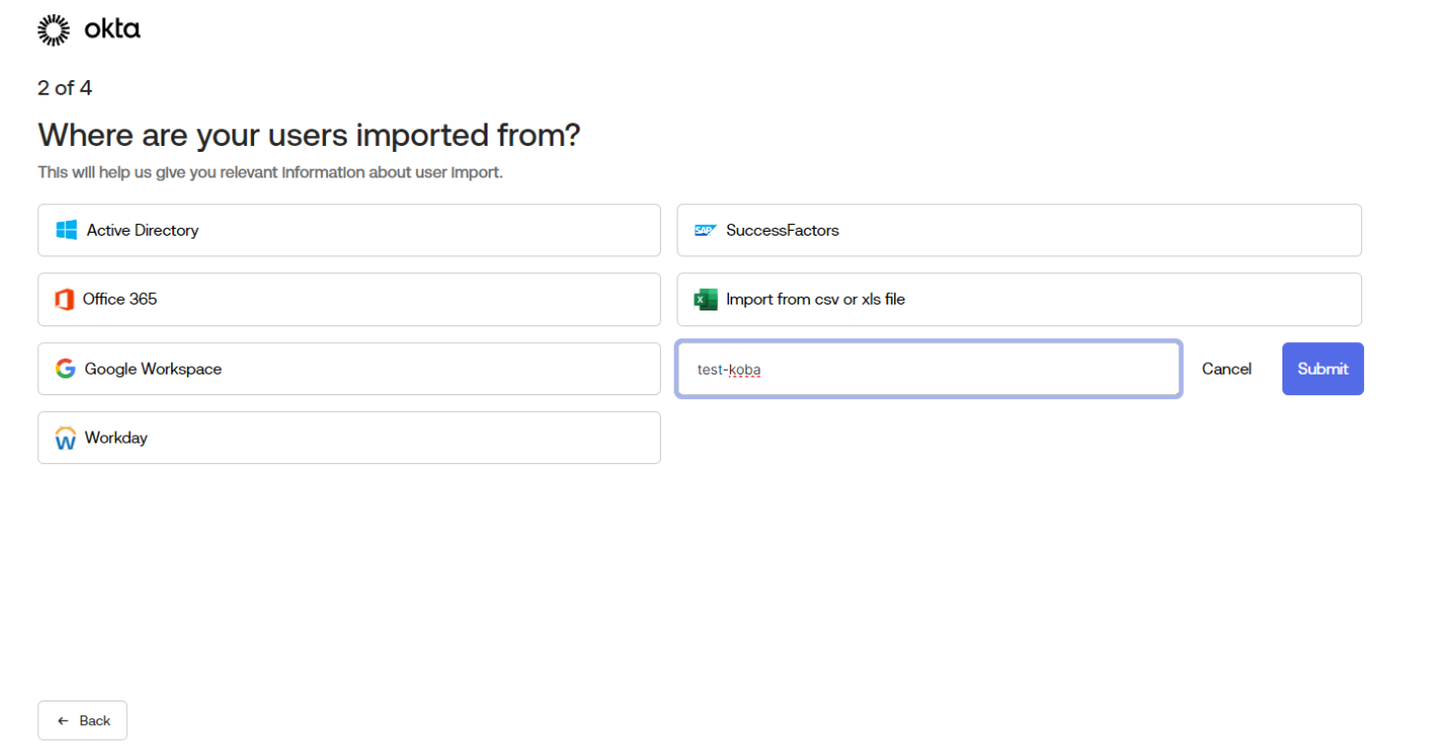The height and width of the screenshot is (753, 1440).
Task: Select Import from csv or xls file
Action: pyautogui.click(x=1019, y=299)
